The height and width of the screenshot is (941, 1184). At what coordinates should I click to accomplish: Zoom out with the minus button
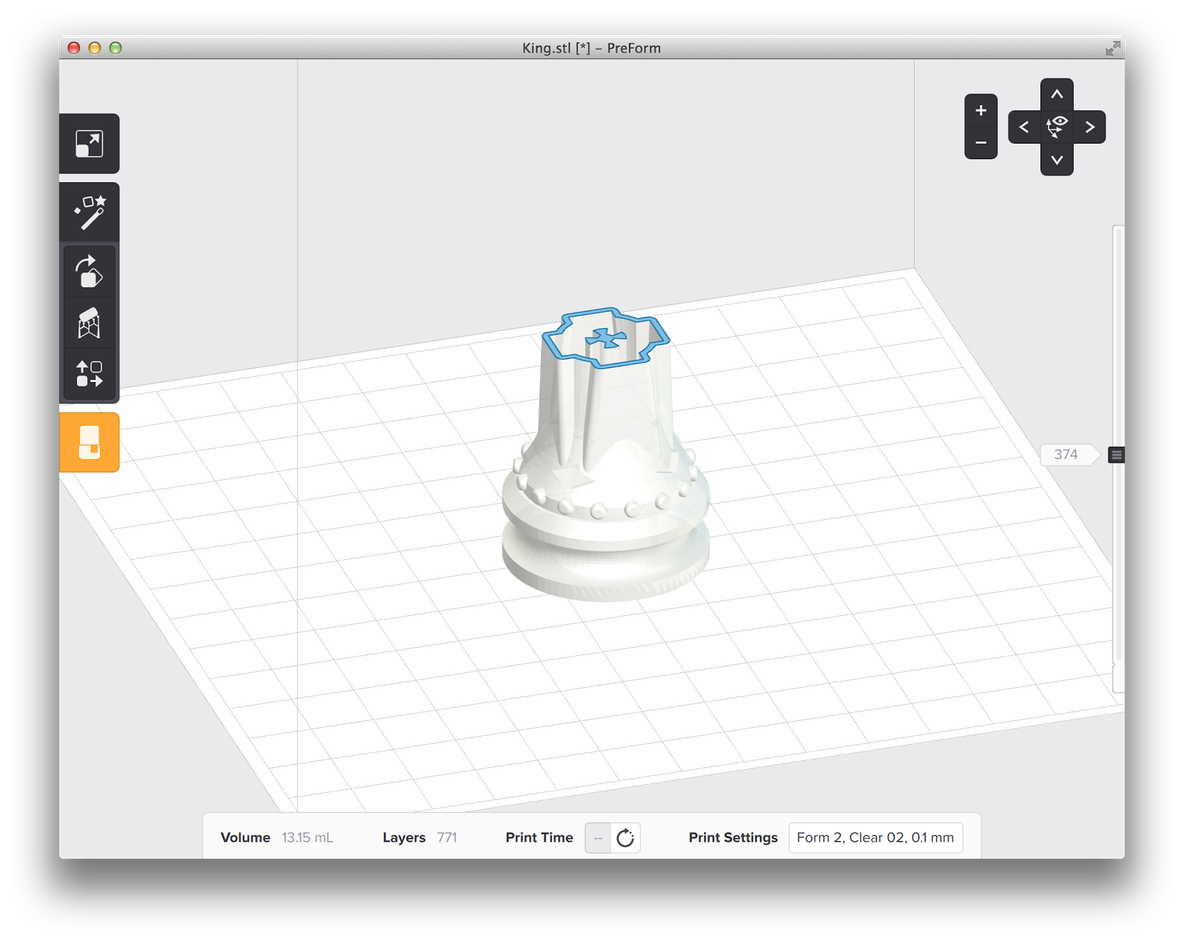point(980,143)
